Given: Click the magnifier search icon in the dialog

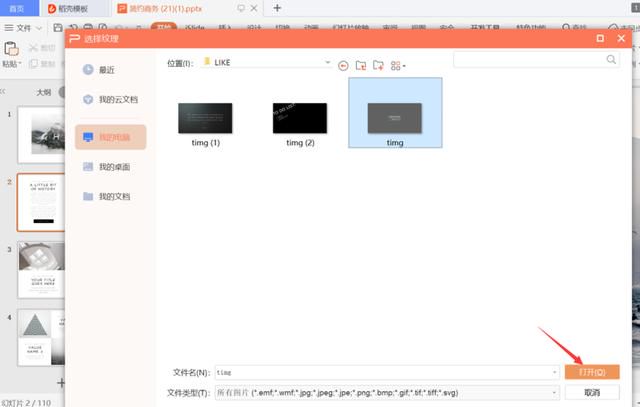Looking at the screenshot, I should point(611,60).
